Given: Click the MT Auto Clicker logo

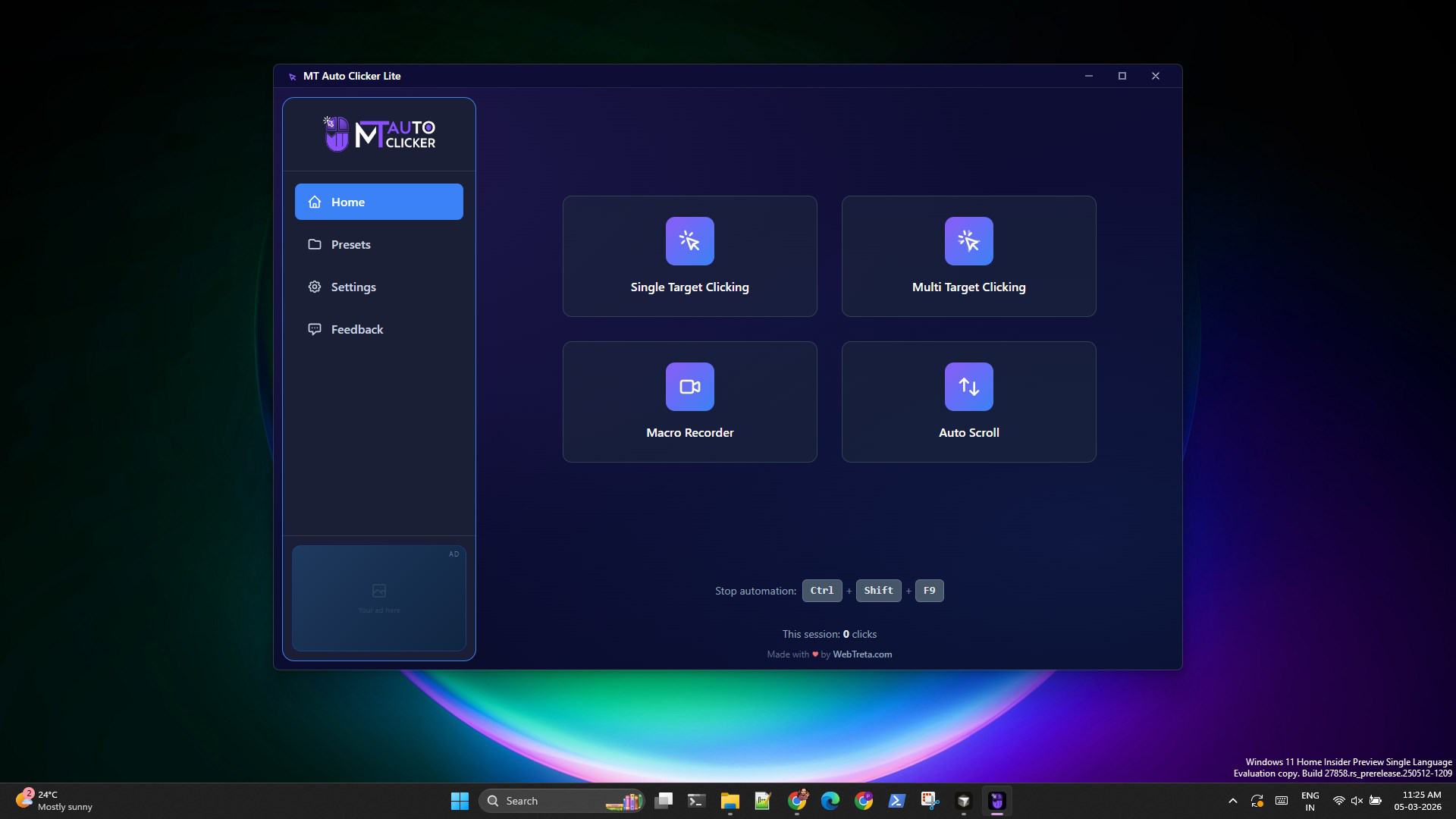Looking at the screenshot, I should tap(379, 133).
